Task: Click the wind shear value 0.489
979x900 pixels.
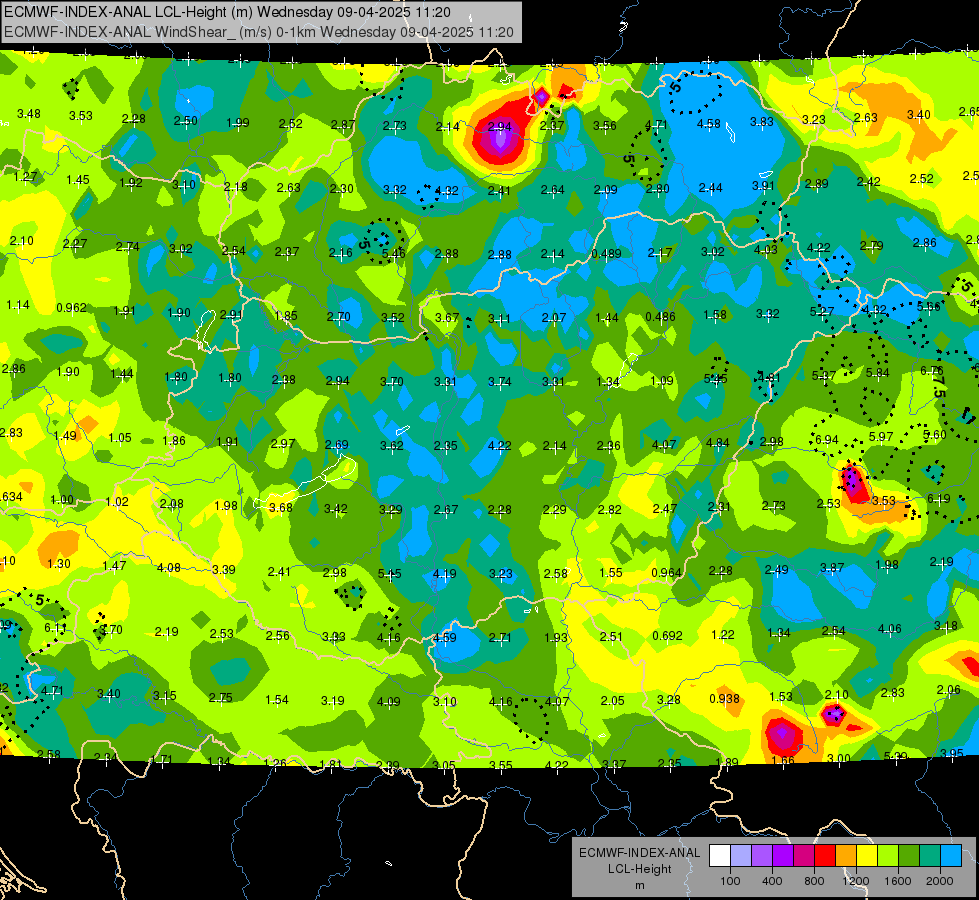Action: [606, 253]
